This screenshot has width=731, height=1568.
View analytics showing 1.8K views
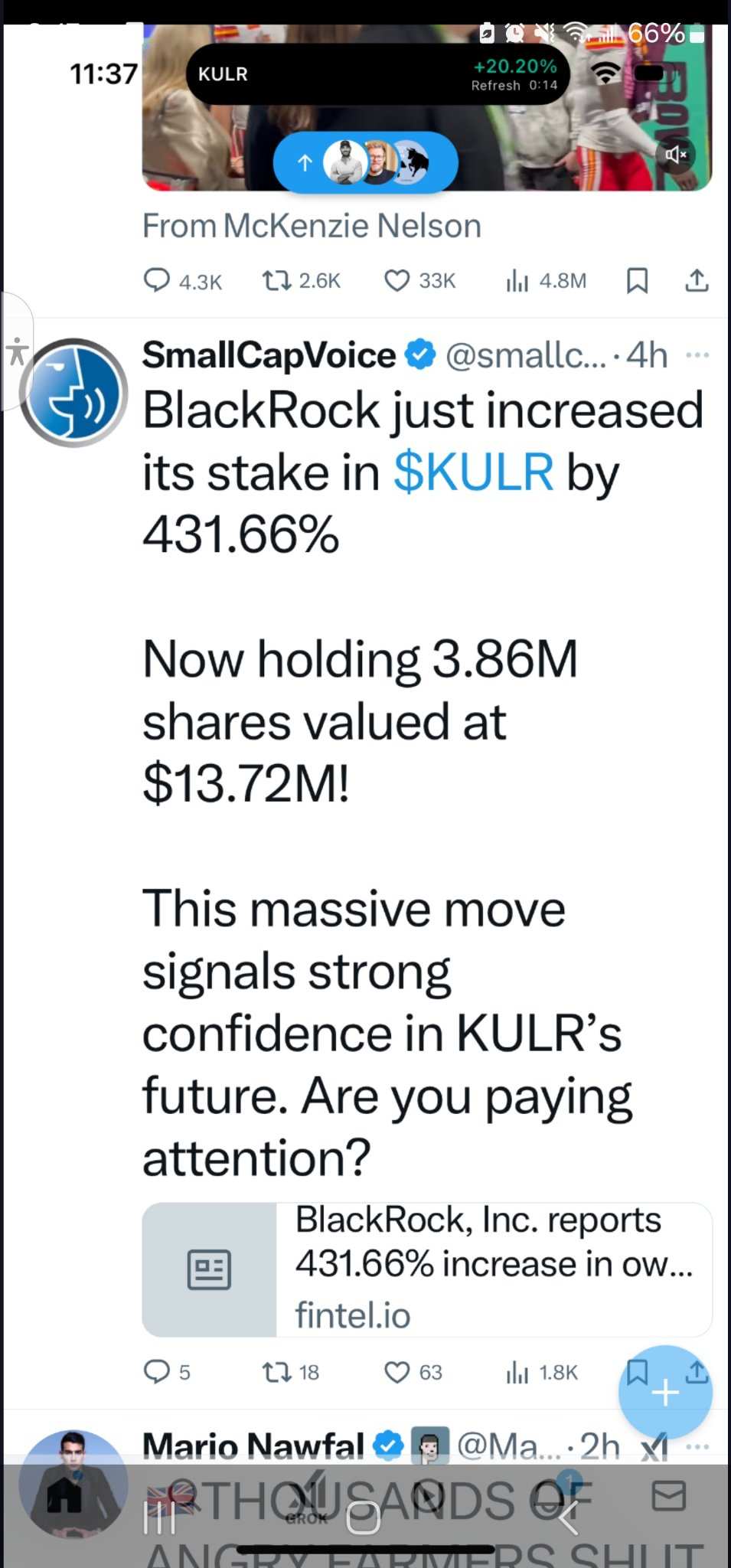[x=541, y=1372]
